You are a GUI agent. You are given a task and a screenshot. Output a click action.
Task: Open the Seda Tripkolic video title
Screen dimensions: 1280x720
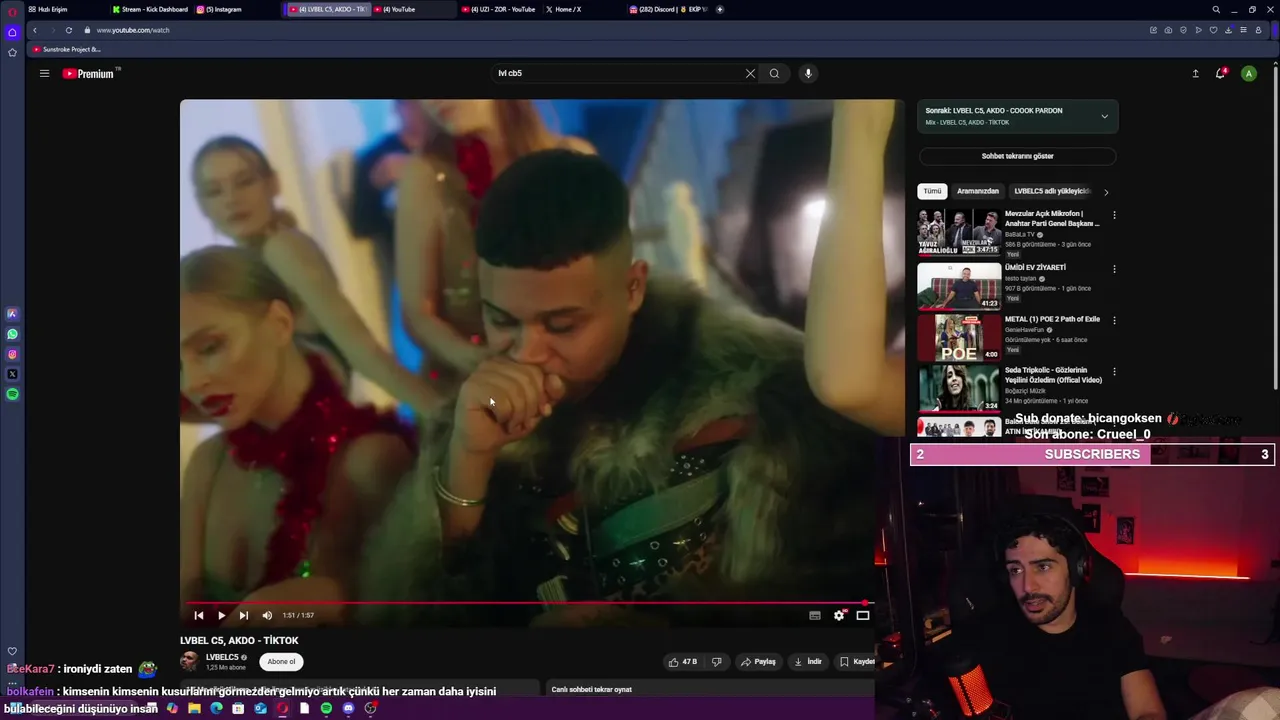[x=1053, y=375]
